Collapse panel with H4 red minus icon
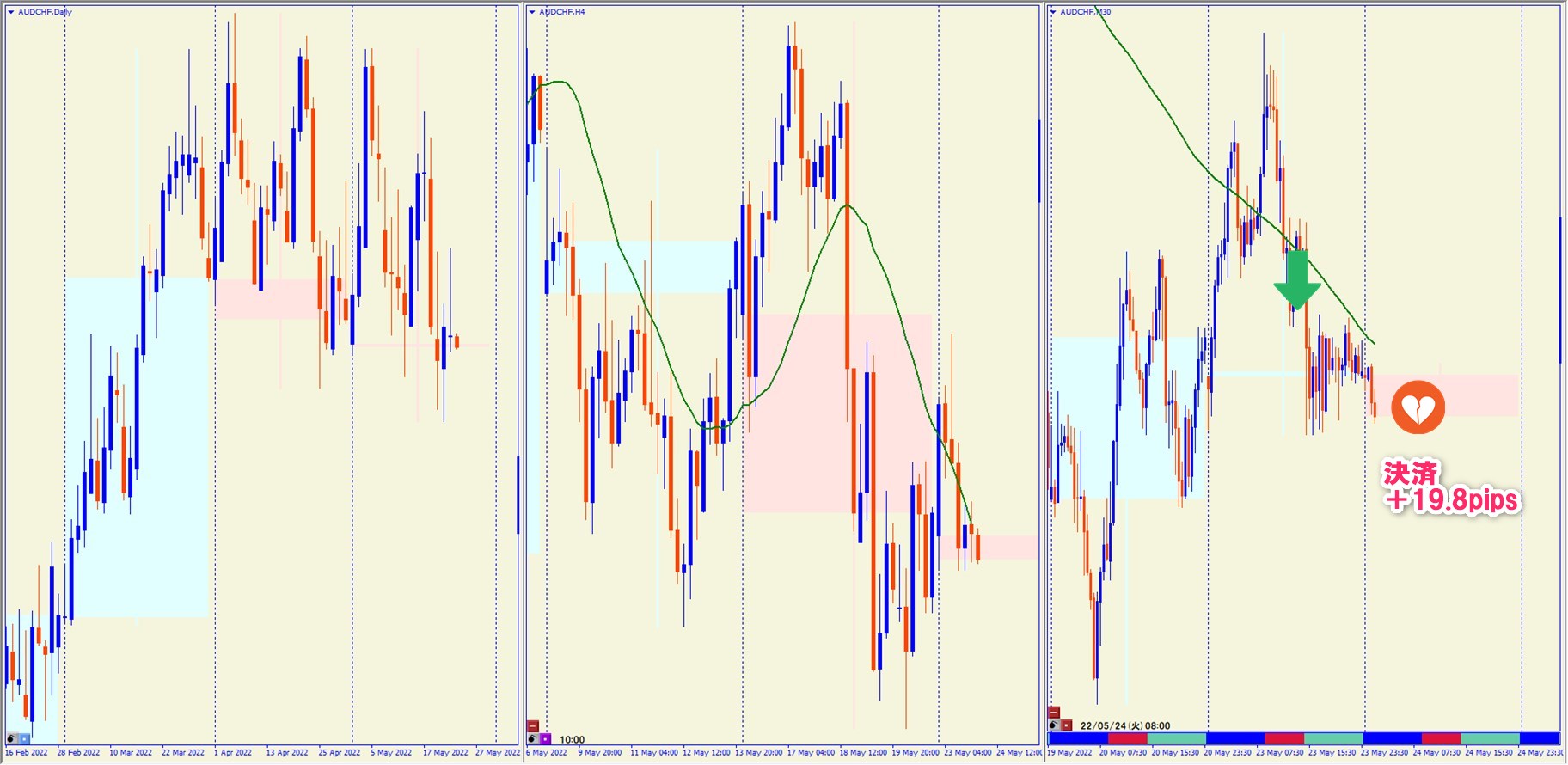Image resolution: width=1568 pixels, height=765 pixels. (x=533, y=726)
